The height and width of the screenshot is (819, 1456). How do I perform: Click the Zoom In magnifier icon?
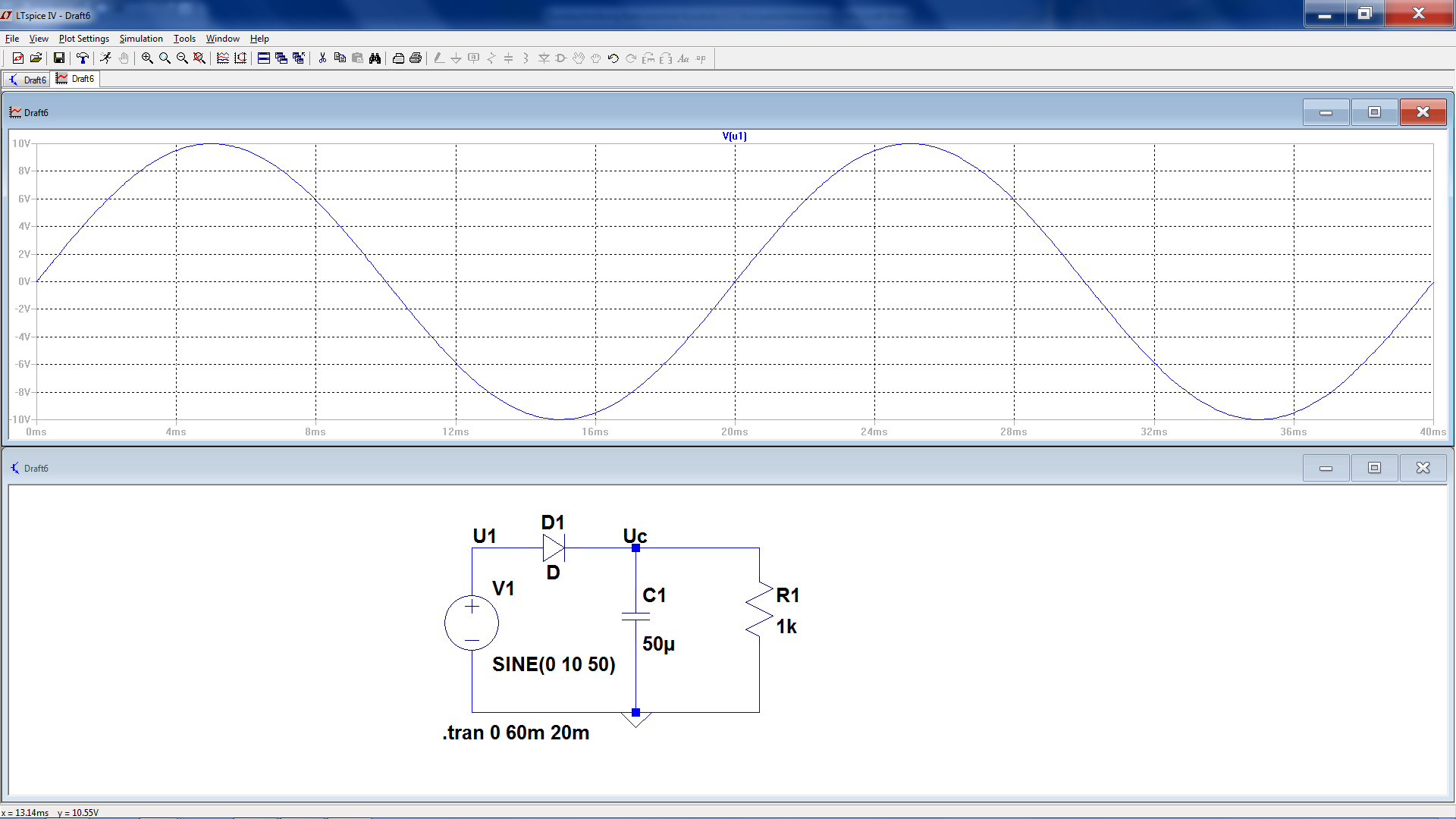pos(147,58)
